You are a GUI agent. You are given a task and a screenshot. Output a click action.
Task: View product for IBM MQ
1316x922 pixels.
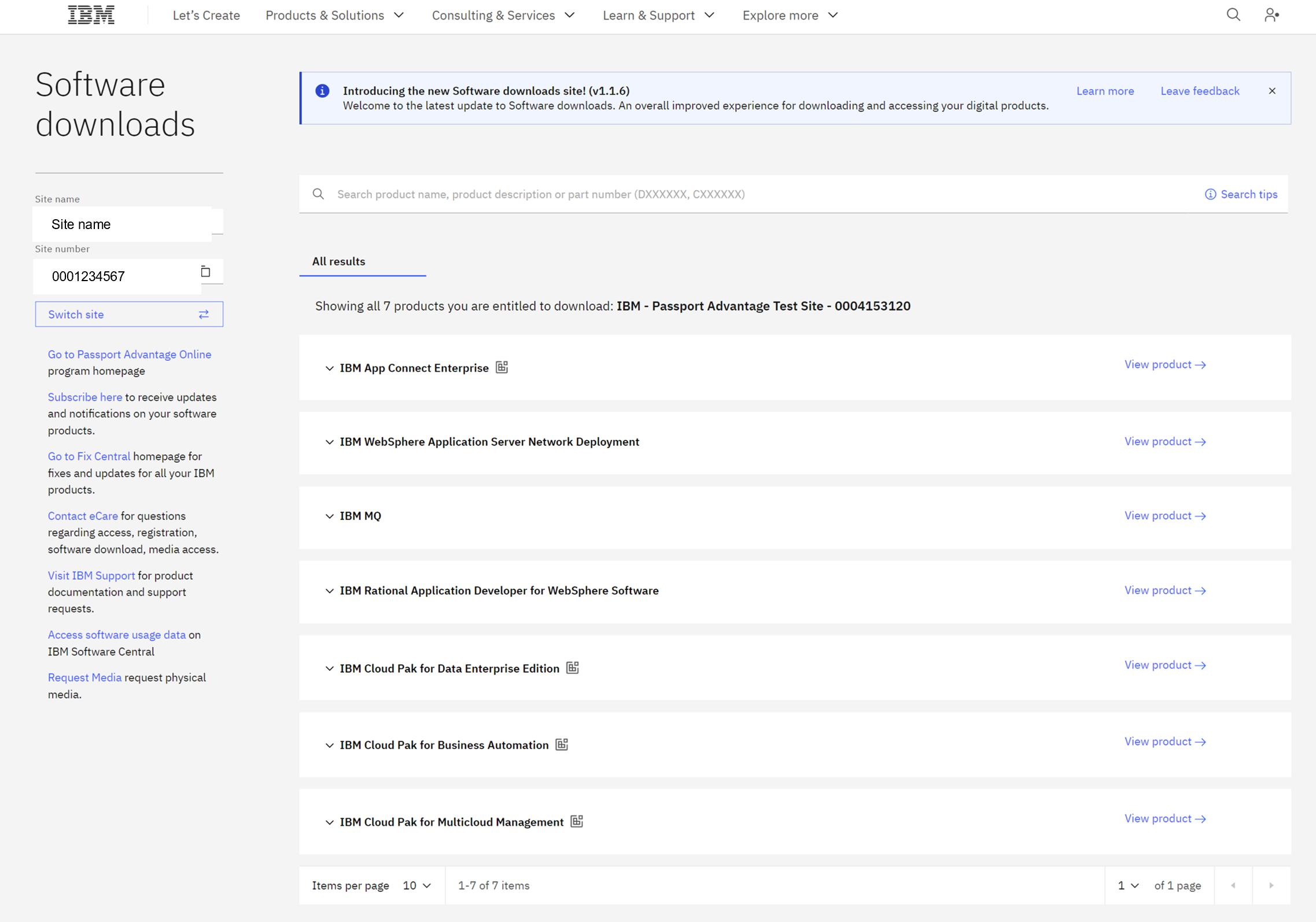click(x=1165, y=515)
